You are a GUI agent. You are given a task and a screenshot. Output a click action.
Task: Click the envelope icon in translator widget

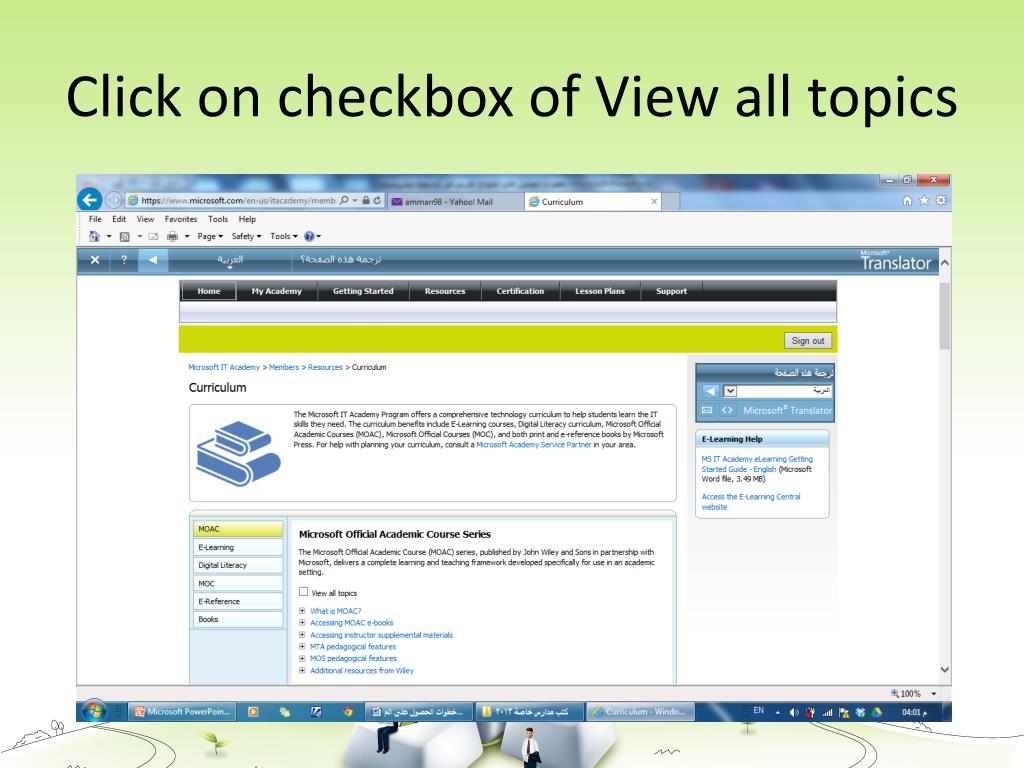(707, 410)
